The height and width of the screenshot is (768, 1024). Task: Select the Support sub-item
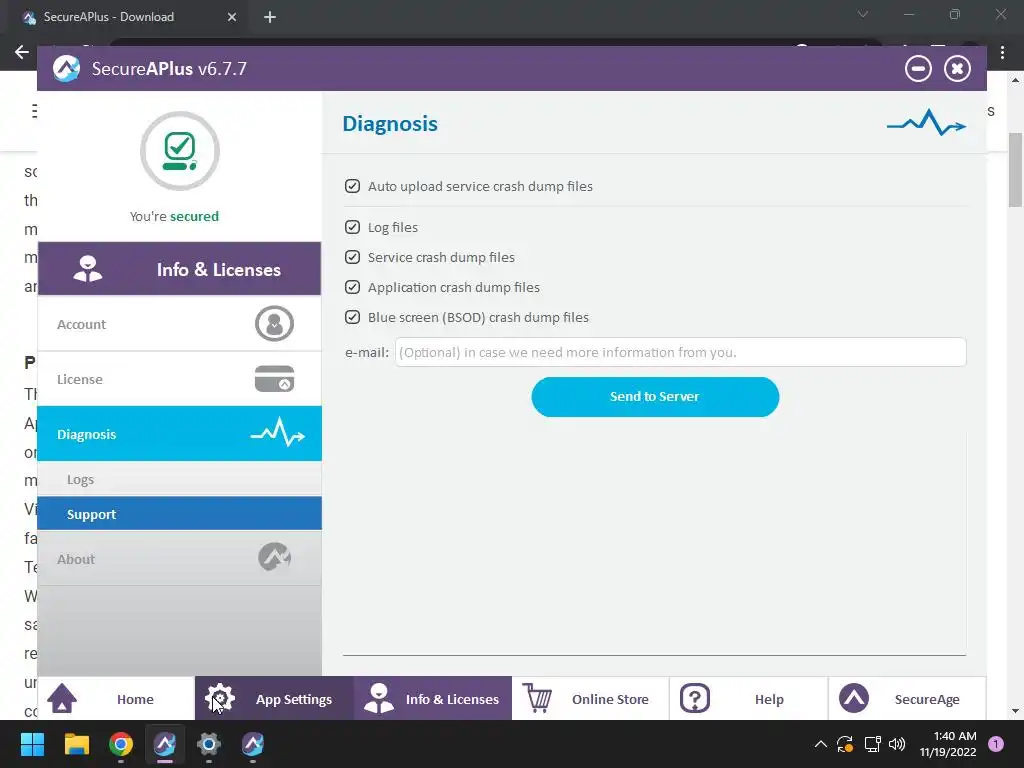pyautogui.click(x=180, y=513)
